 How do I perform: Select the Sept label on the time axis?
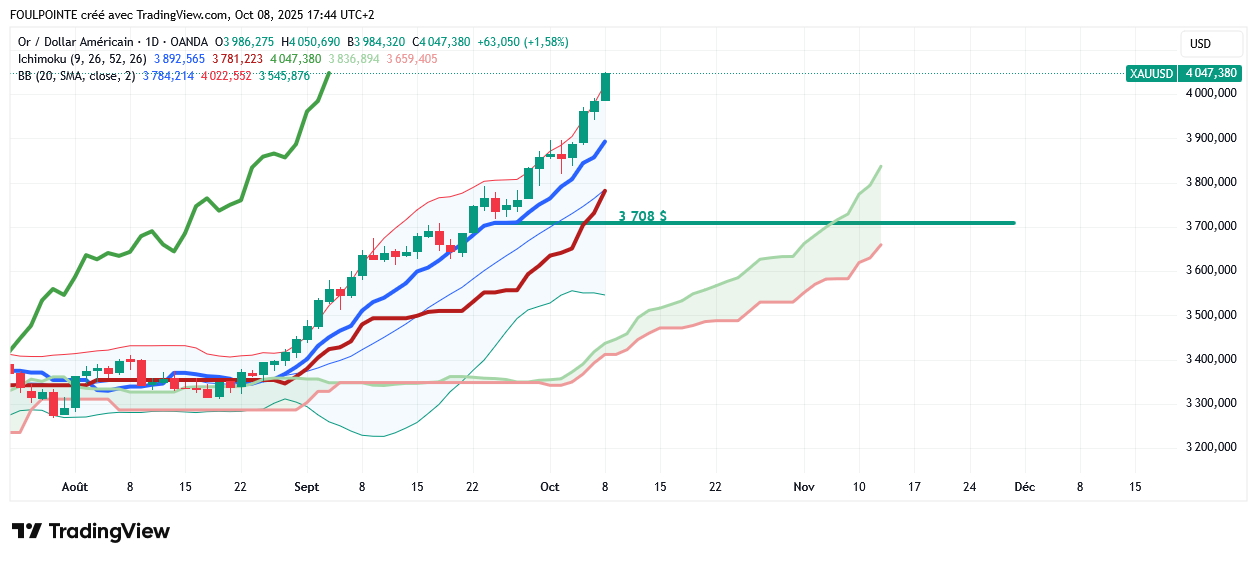point(306,487)
